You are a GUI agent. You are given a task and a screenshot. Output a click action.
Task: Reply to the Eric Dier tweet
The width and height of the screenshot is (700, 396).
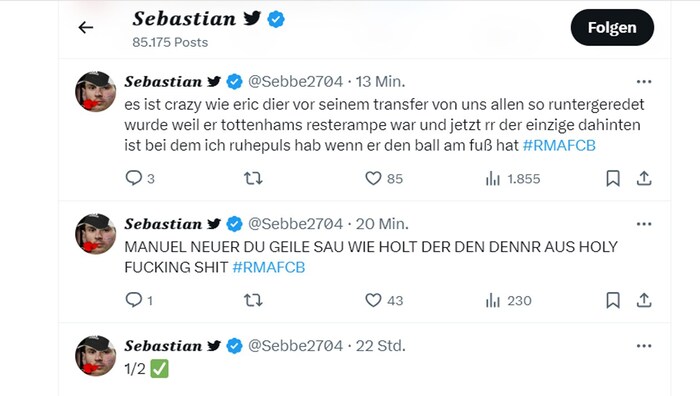133,178
